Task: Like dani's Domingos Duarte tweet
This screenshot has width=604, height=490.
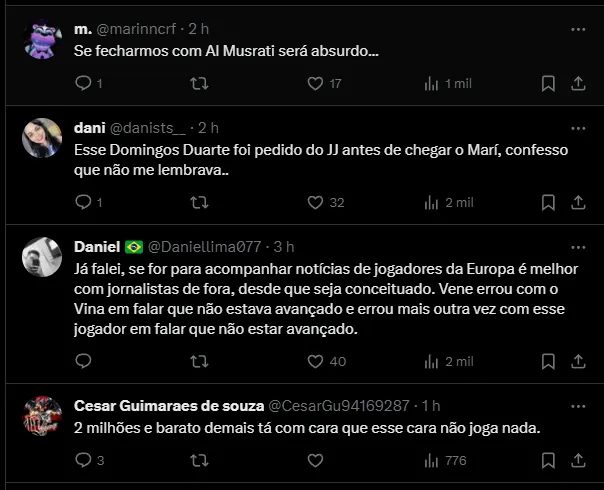Action: [x=314, y=202]
